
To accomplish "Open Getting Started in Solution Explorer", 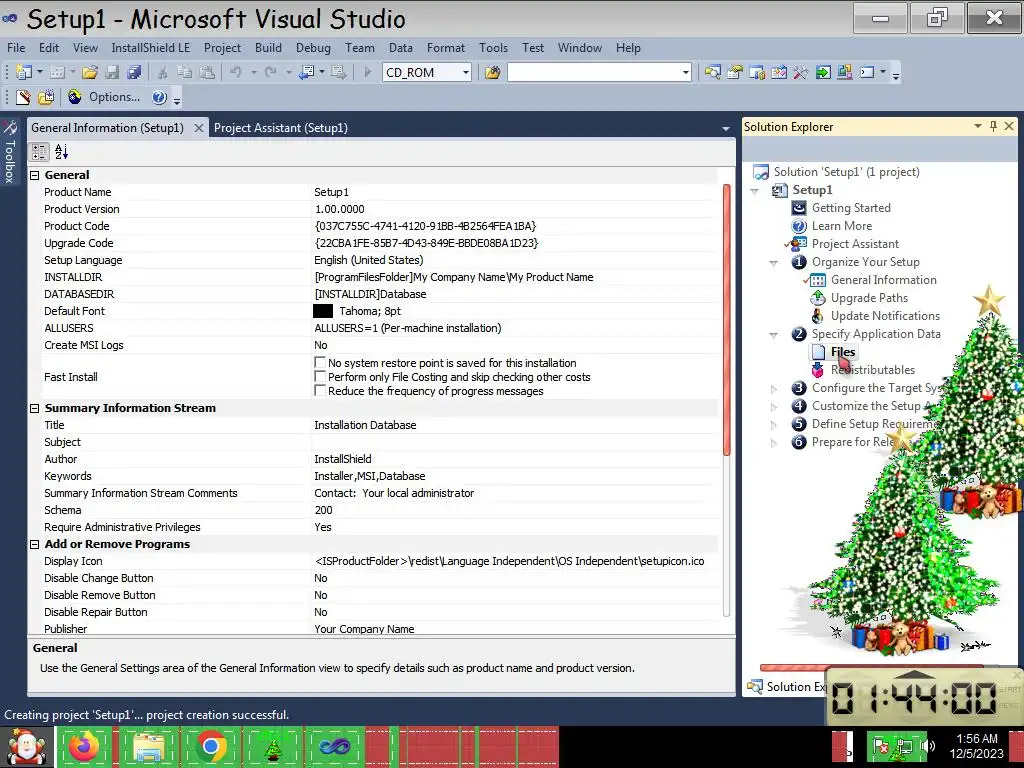I will [x=851, y=208].
